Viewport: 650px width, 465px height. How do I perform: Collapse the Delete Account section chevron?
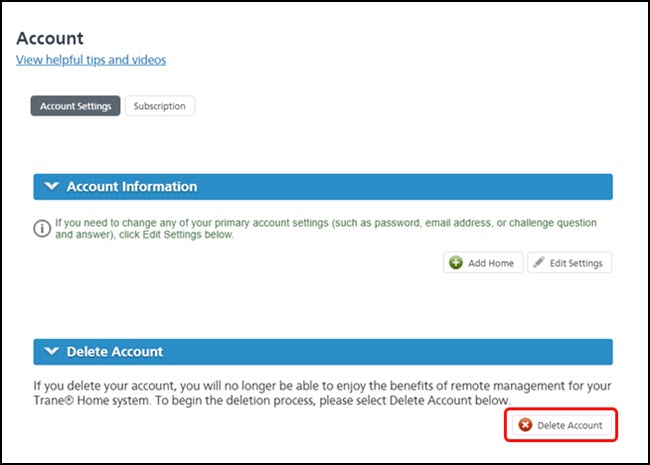click(x=52, y=352)
